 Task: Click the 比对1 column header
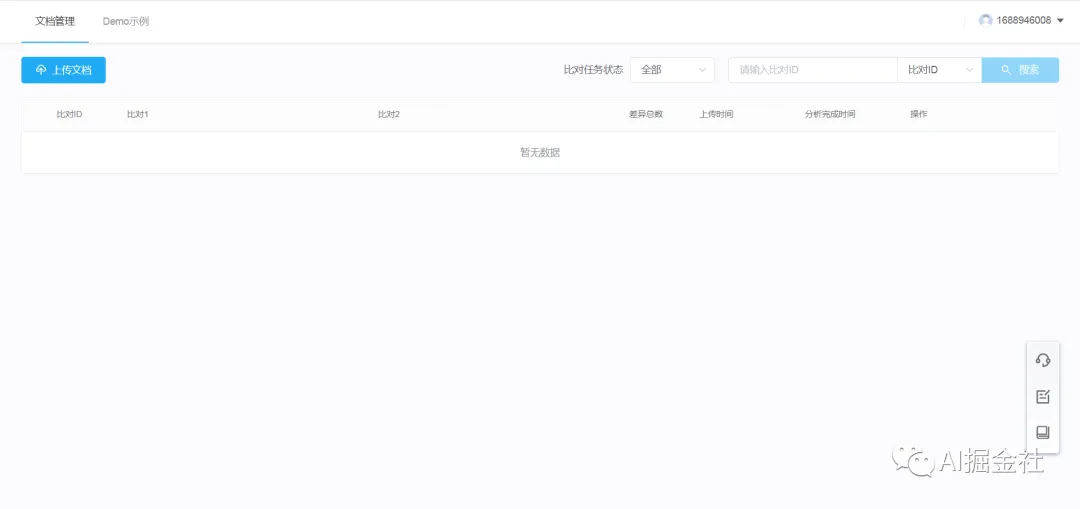[x=138, y=114]
